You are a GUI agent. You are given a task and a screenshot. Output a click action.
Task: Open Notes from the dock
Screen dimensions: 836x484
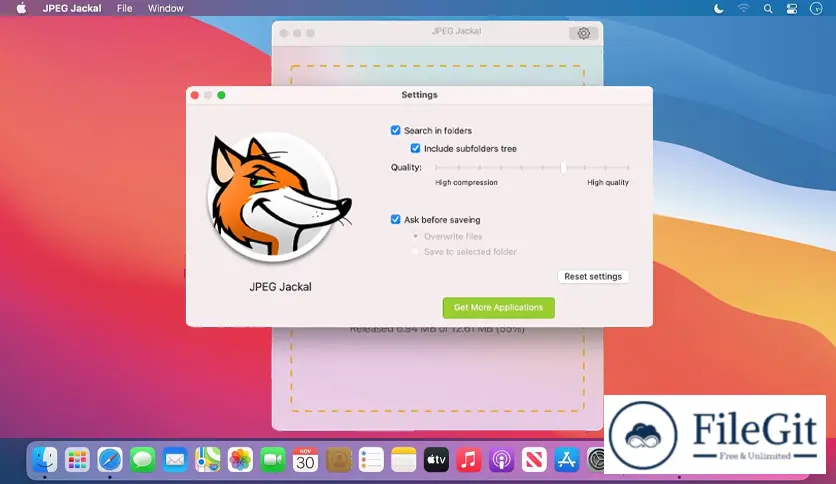click(x=403, y=459)
